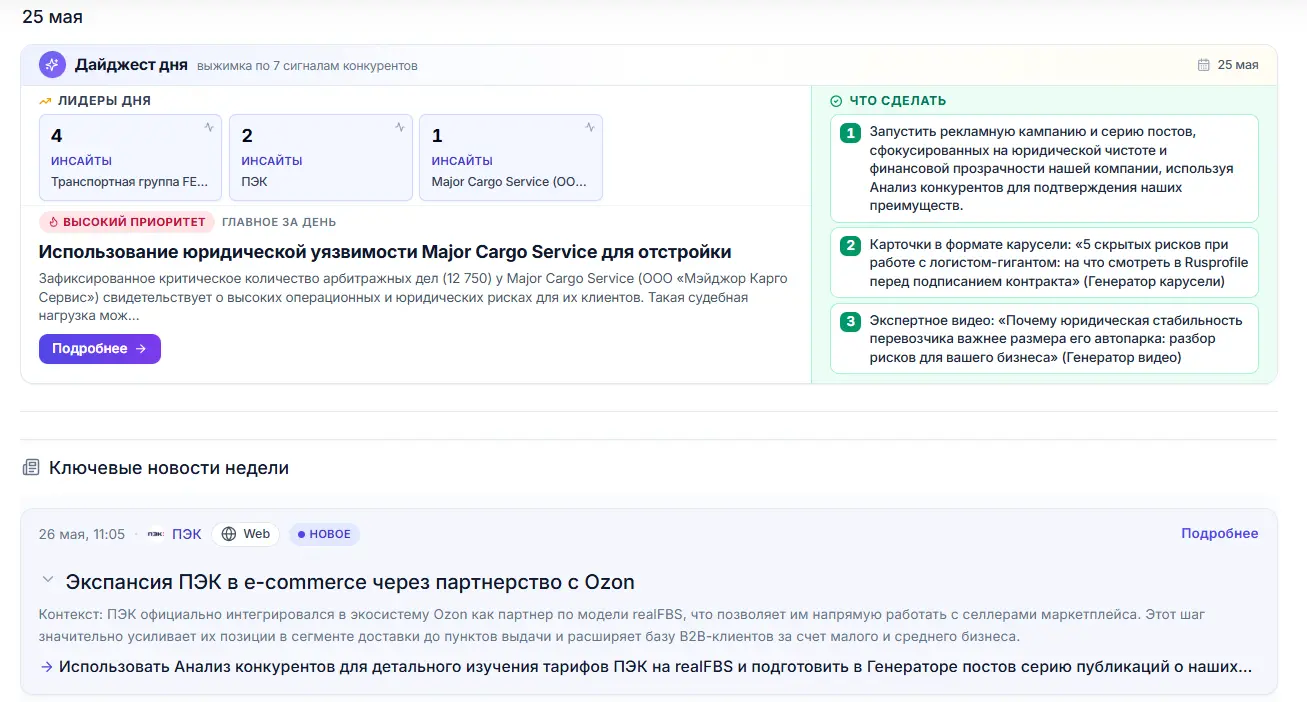Viewport: 1307px width, 702px height.
Task: Collapse the Экспансия ПЭК news item chevron
Action: click(47, 579)
